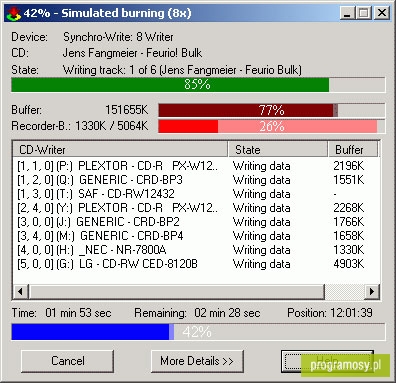Click the red 26% recorder buffer bar
The height and width of the screenshot is (383, 396).
pyautogui.click(x=271, y=126)
